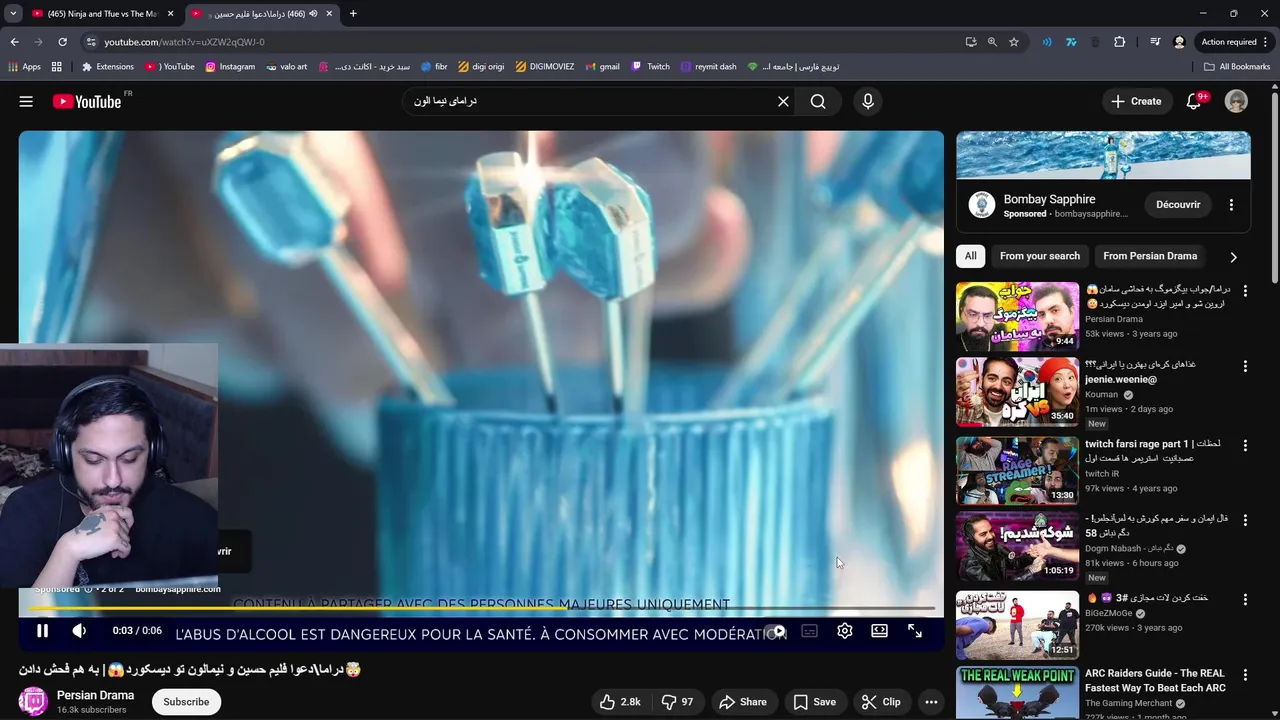The width and height of the screenshot is (1280, 720).
Task: Open more actions ellipsis below video
Action: [931, 702]
